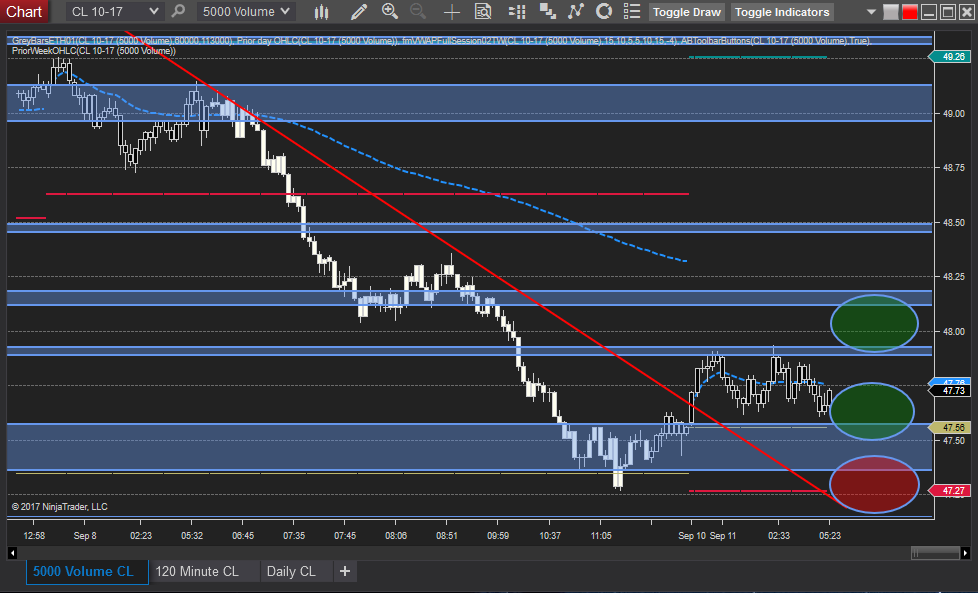The height and width of the screenshot is (593, 978).
Task: Open the data box icon
Action: tap(483, 11)
